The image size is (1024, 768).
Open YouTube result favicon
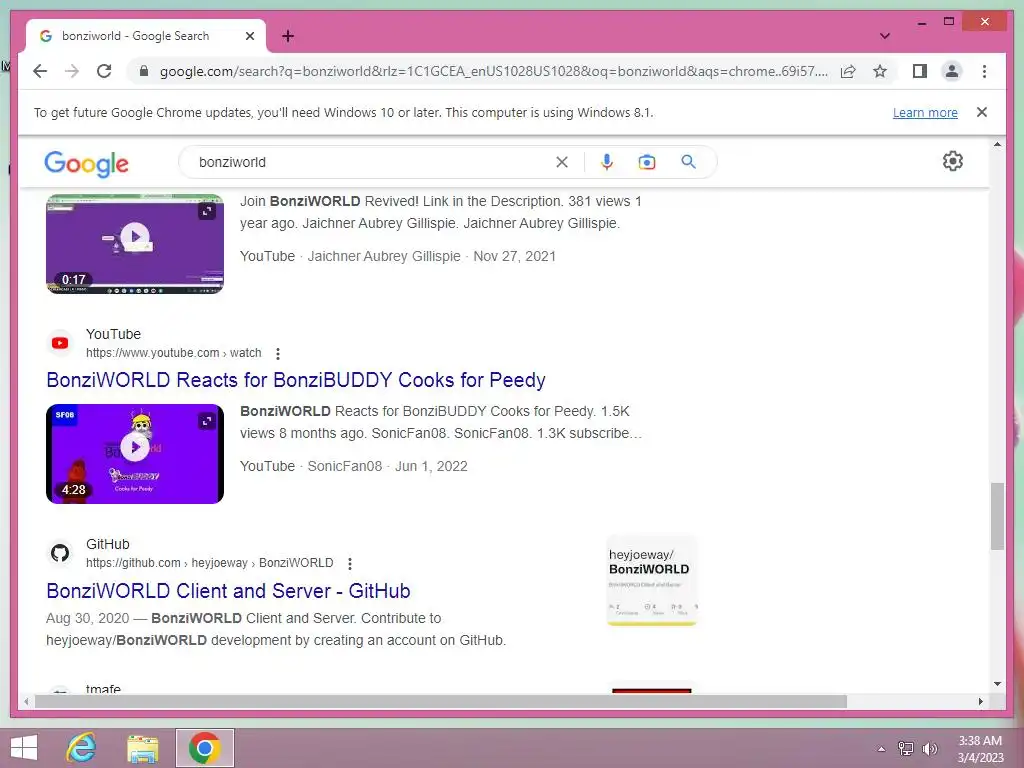tap(60, 343)
